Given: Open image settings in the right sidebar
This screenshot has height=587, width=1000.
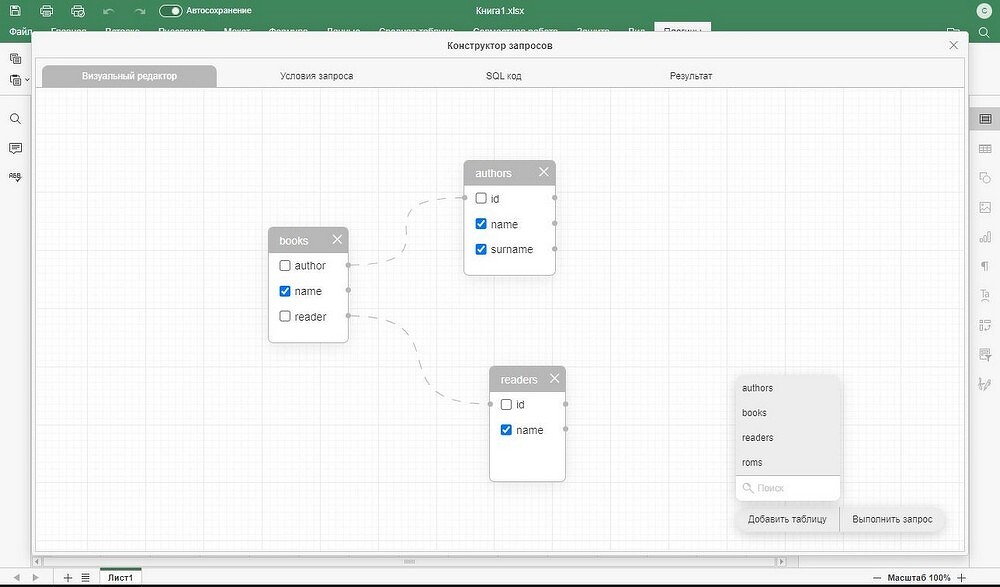Looking at the screenshot, I should click(985, 208).
